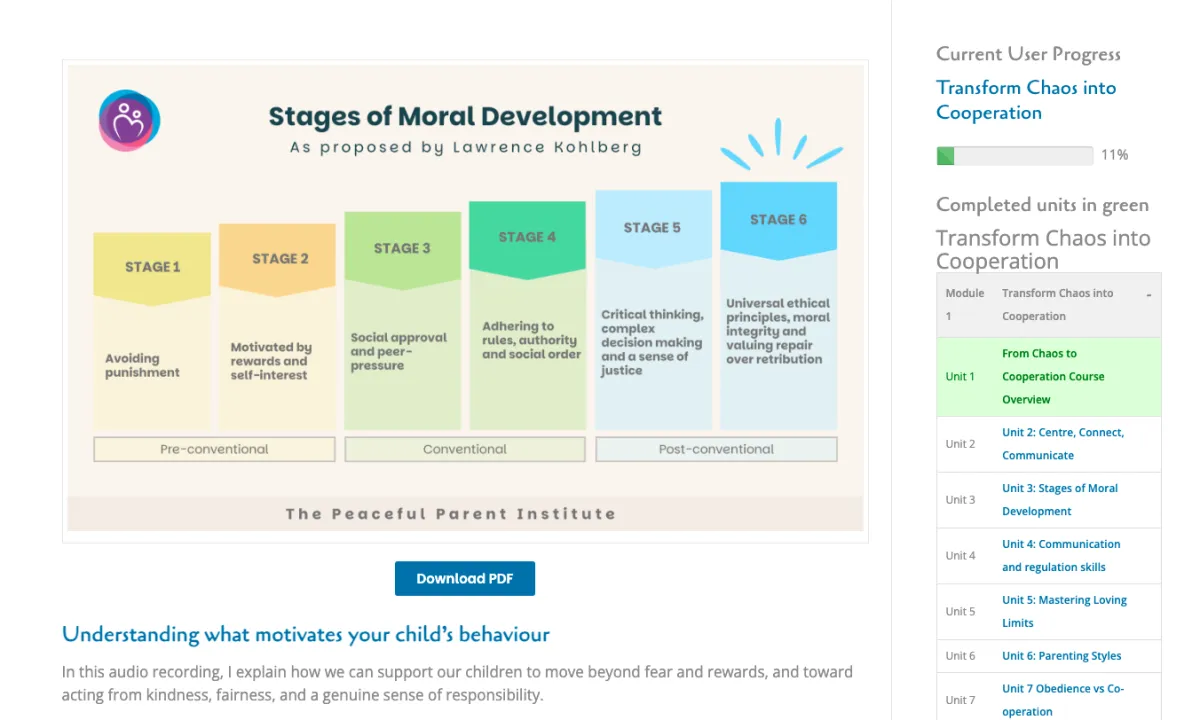Click the Stage 6 blue banner
1200x720 pixels.
coord(779,221)
